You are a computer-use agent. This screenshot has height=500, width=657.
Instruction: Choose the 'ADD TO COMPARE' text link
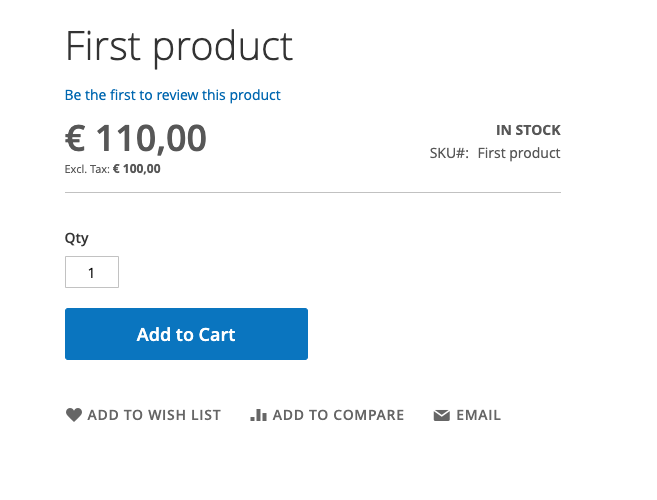(x=338, y=415)
